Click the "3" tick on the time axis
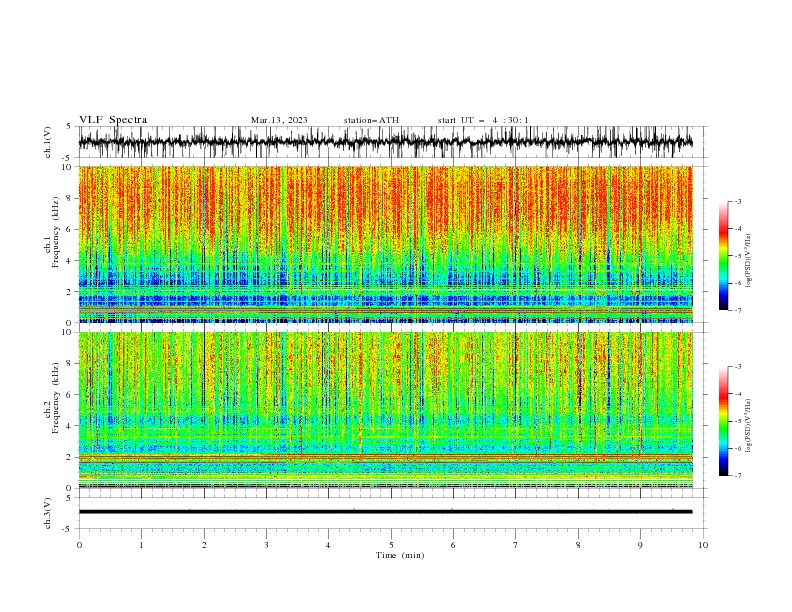Viewport: 792px width, 612px height. click(x=266, y=545)
